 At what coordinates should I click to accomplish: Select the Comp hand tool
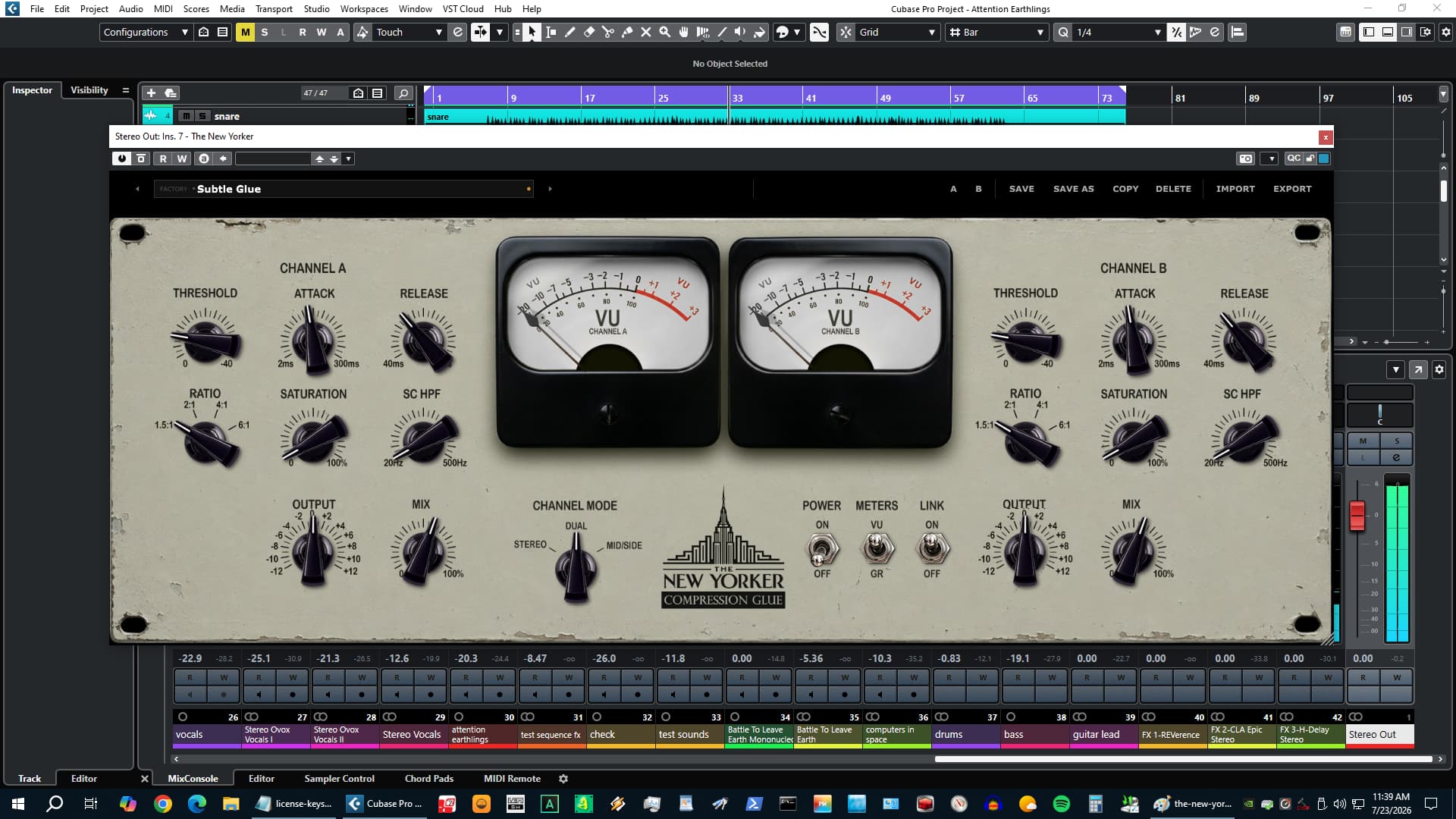point(683,32)
